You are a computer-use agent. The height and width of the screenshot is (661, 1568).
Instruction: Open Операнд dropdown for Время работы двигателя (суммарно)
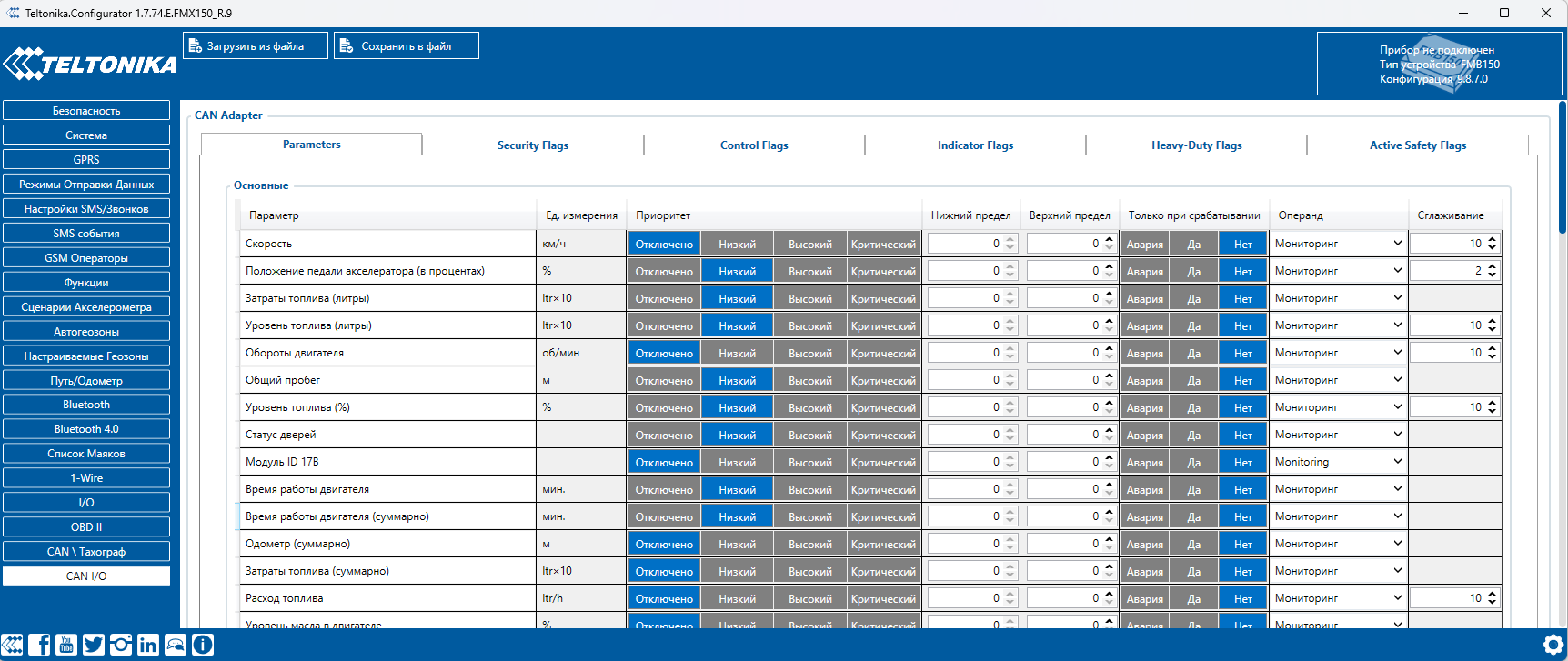click(1338, 516)
